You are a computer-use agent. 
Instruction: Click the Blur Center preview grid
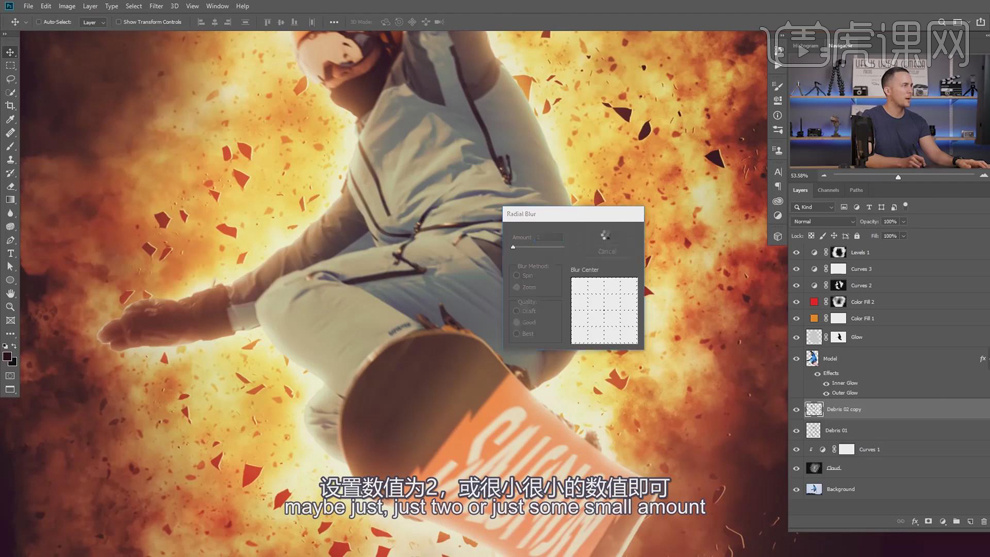[x=604, y=311]
